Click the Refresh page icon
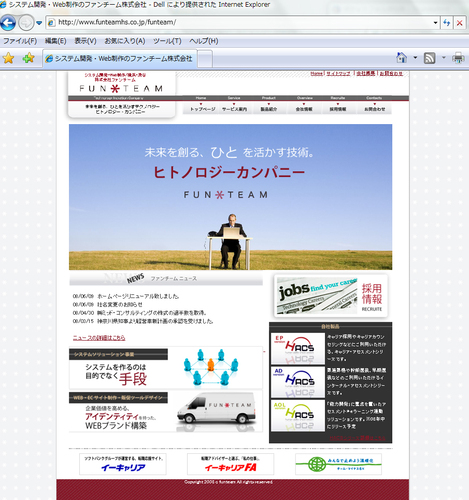This screenshot has height=500, width=469. coord(447,23)
